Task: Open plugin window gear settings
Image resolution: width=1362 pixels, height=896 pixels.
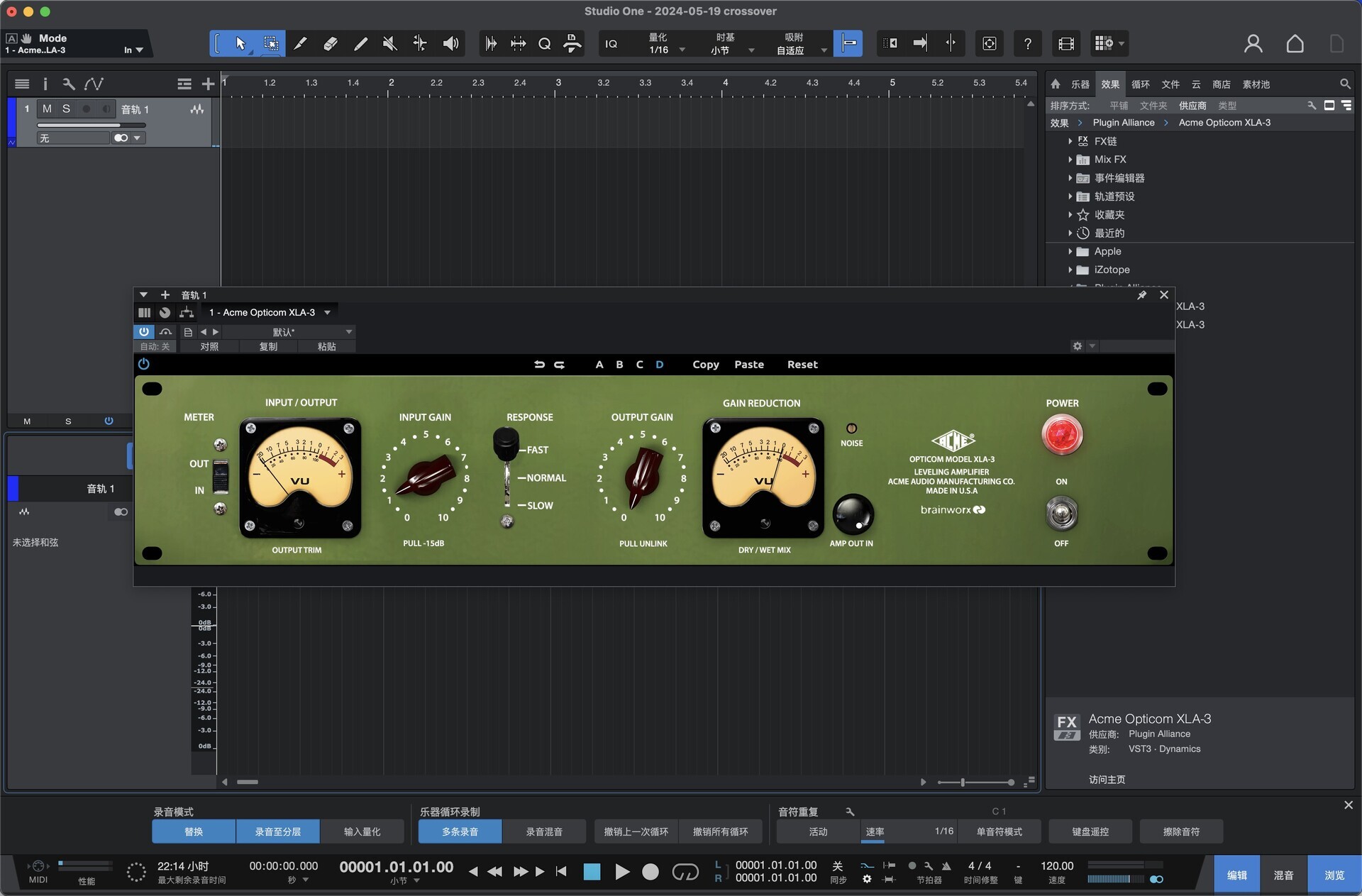Action: pyautogui.click(x=1077, y=346)
